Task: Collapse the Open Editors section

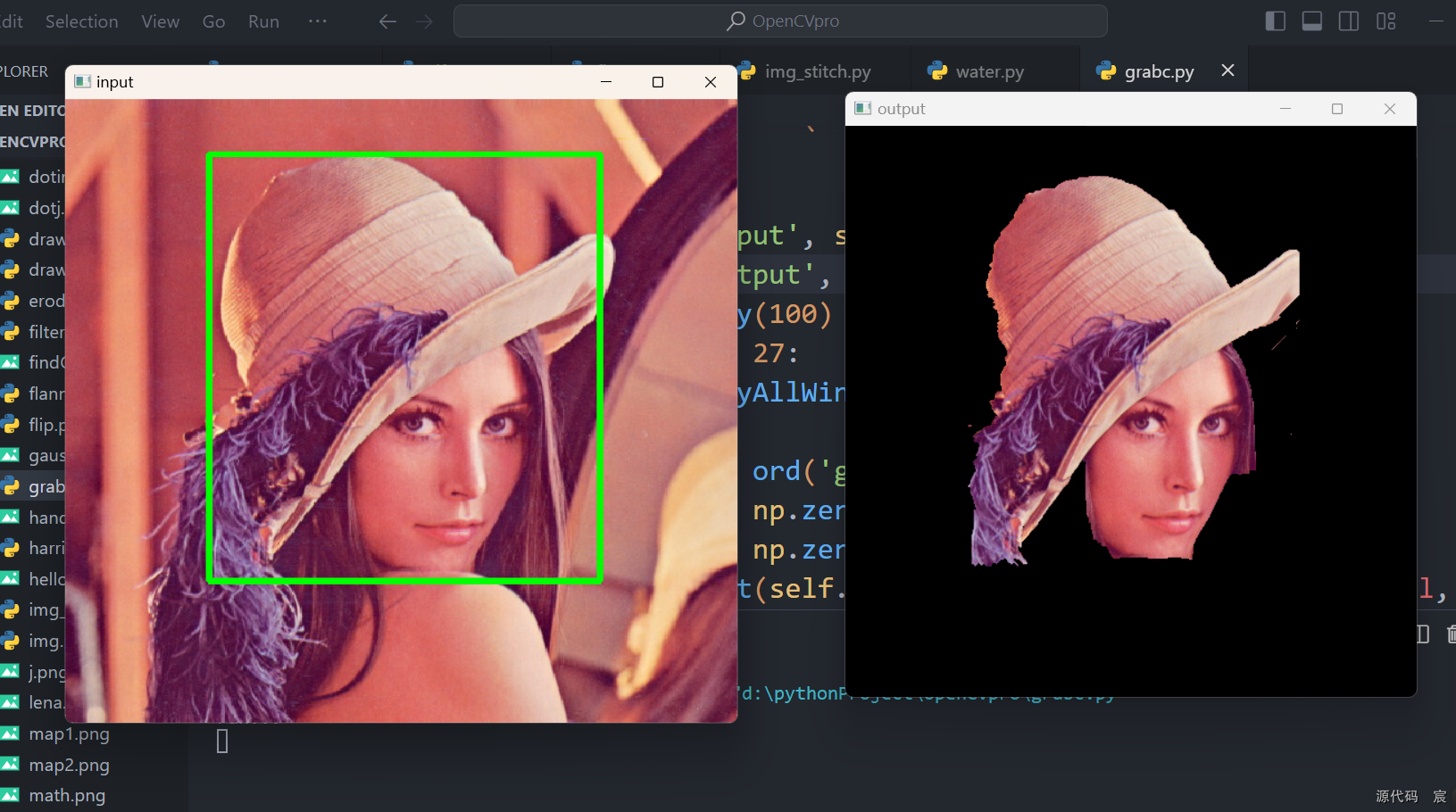Action: (x=32, y=111)
